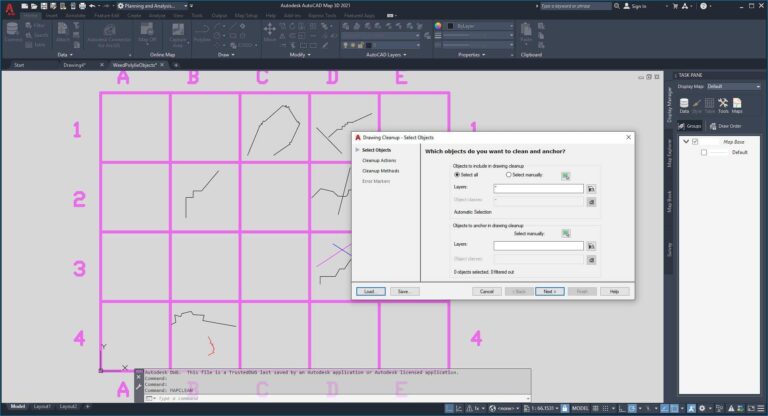
Task: Click the Next button in dialog
Action: [550, 292]
